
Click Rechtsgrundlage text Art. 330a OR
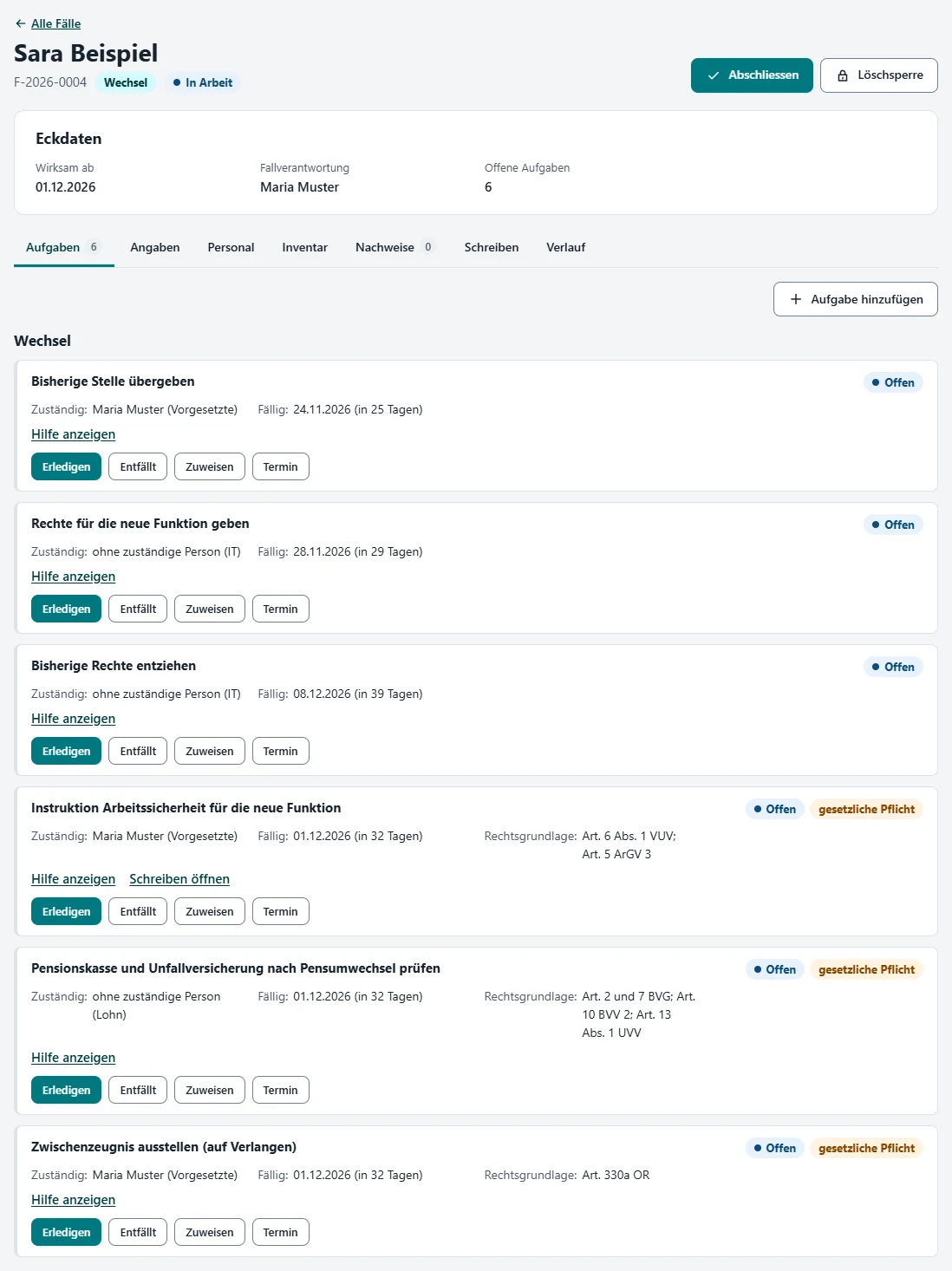pyautogui.click(x=616, y=1175)
